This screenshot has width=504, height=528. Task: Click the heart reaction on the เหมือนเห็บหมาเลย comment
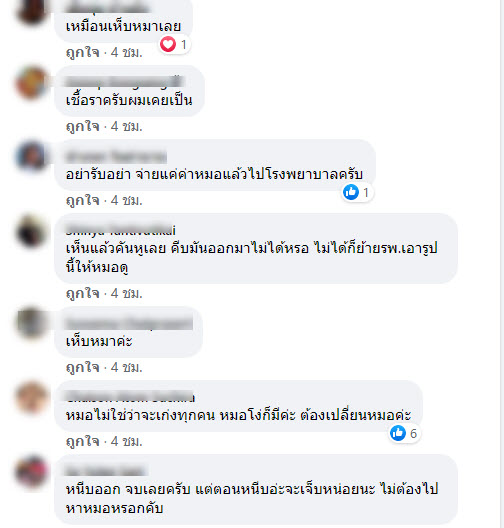point(168,44)
